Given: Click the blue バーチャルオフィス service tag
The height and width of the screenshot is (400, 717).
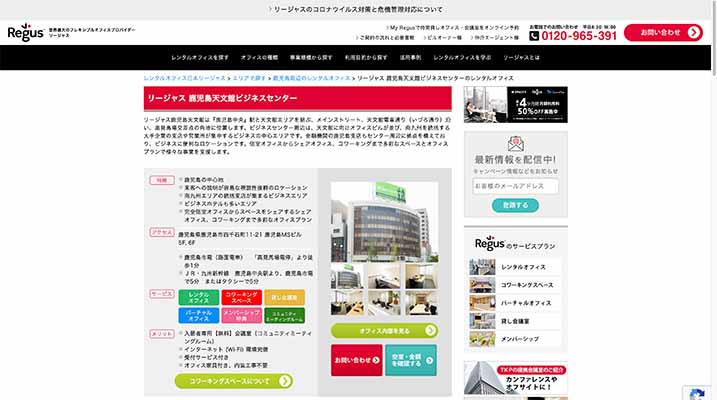Looking at the screenshot, I should pos(198,315).
